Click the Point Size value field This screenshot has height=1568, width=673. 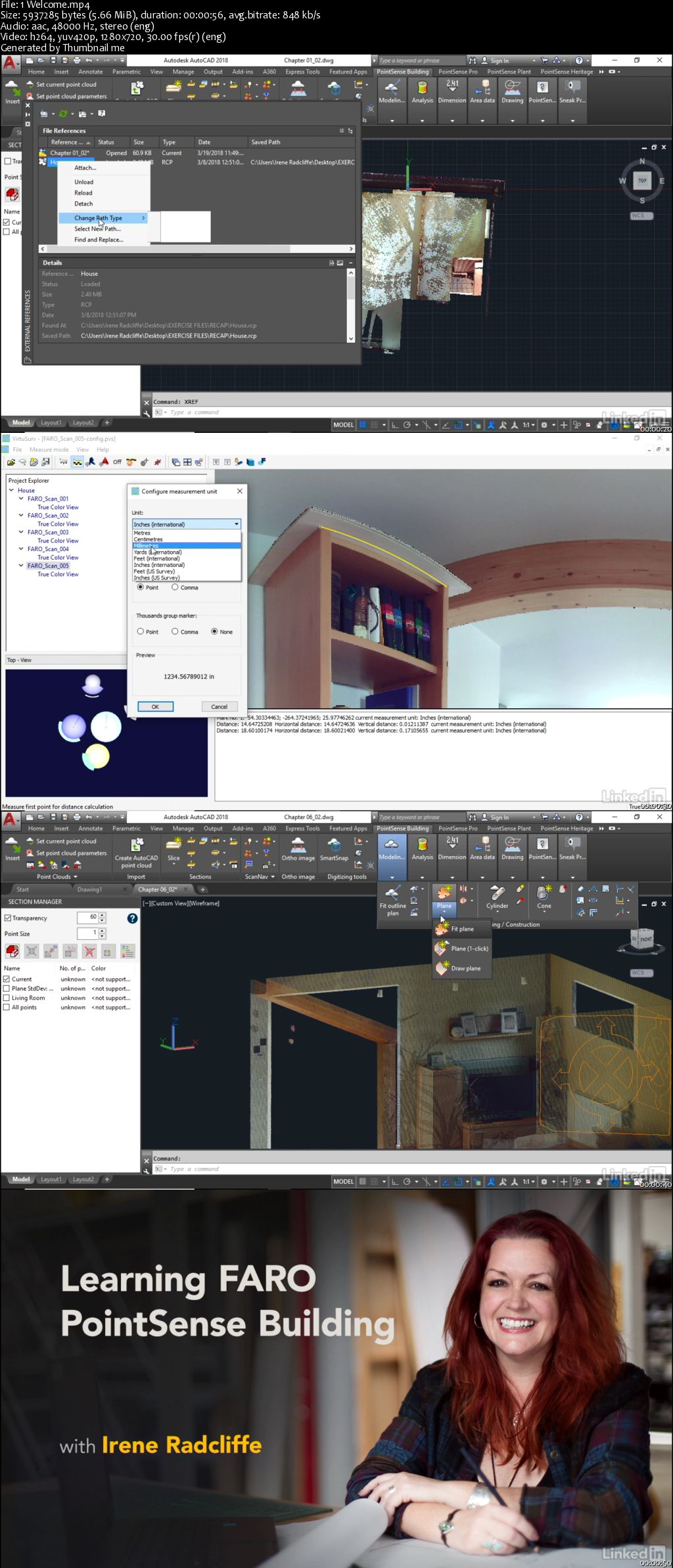pyautogui.click(x=87, y=933)
